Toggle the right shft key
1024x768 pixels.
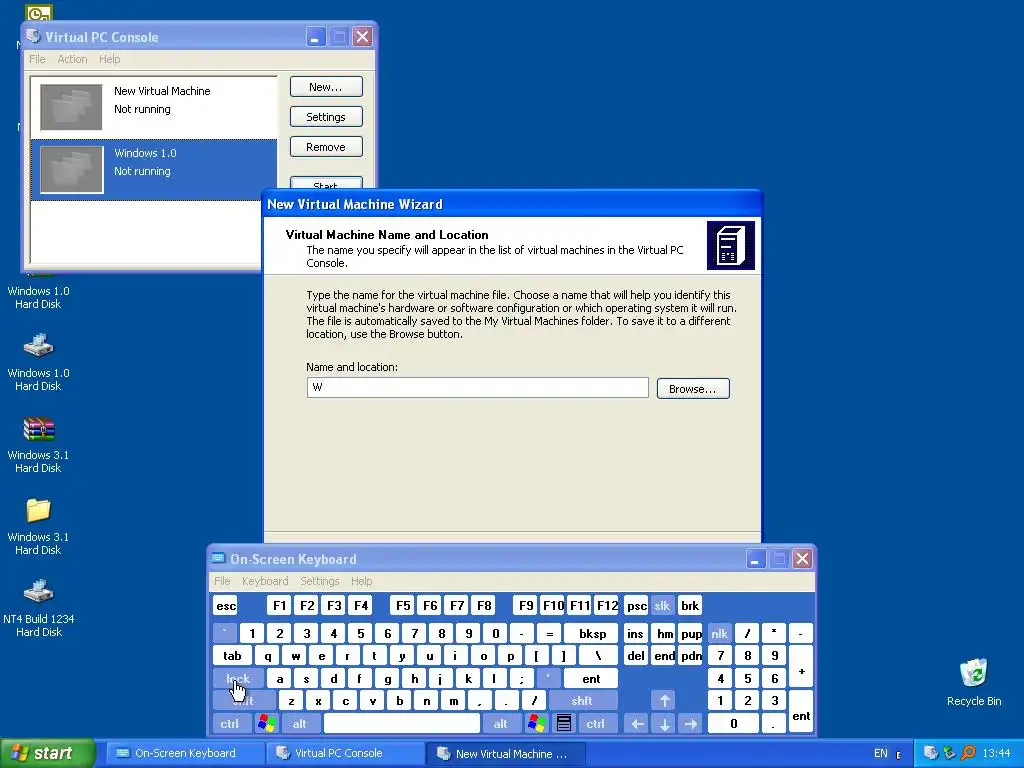(x=583, y=701)
